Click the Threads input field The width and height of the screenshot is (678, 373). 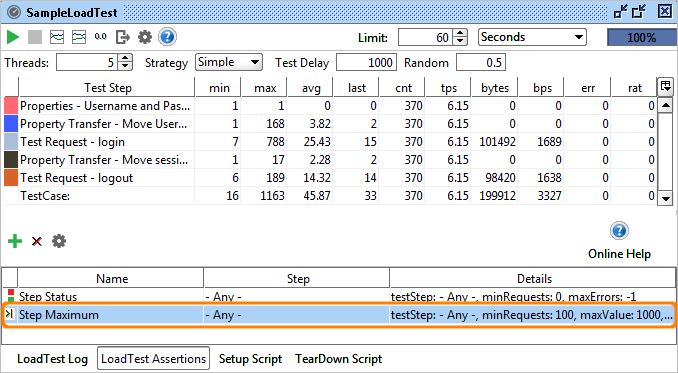[87, 62]
